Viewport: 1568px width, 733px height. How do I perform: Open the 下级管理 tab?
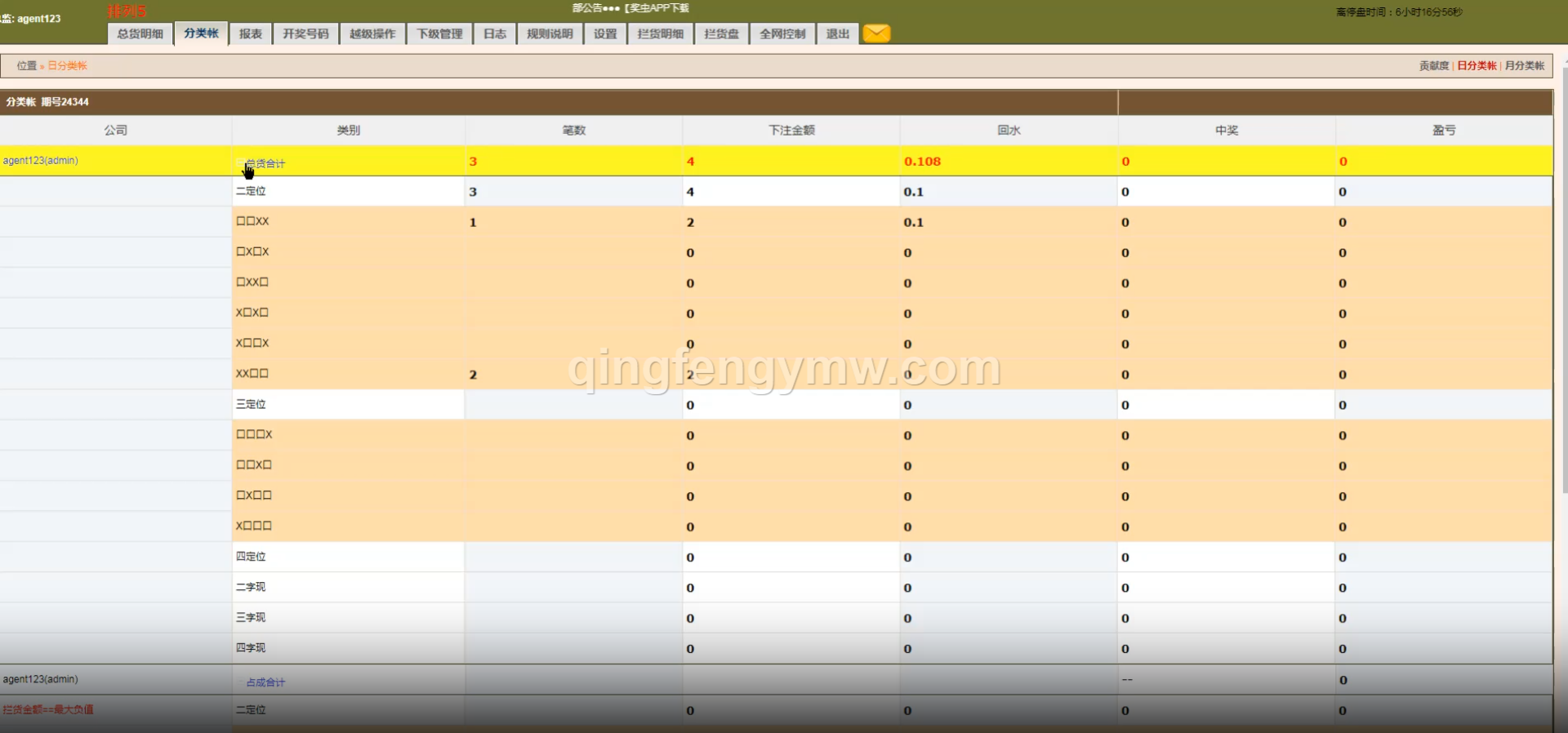[x=439, y=33]
